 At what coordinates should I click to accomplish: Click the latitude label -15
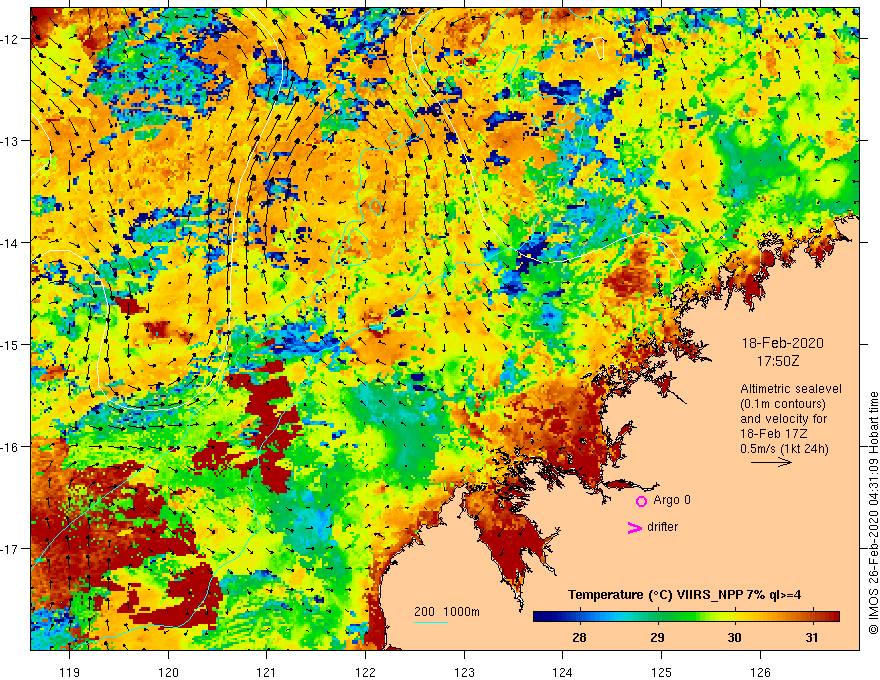click(x=11, y=344)
